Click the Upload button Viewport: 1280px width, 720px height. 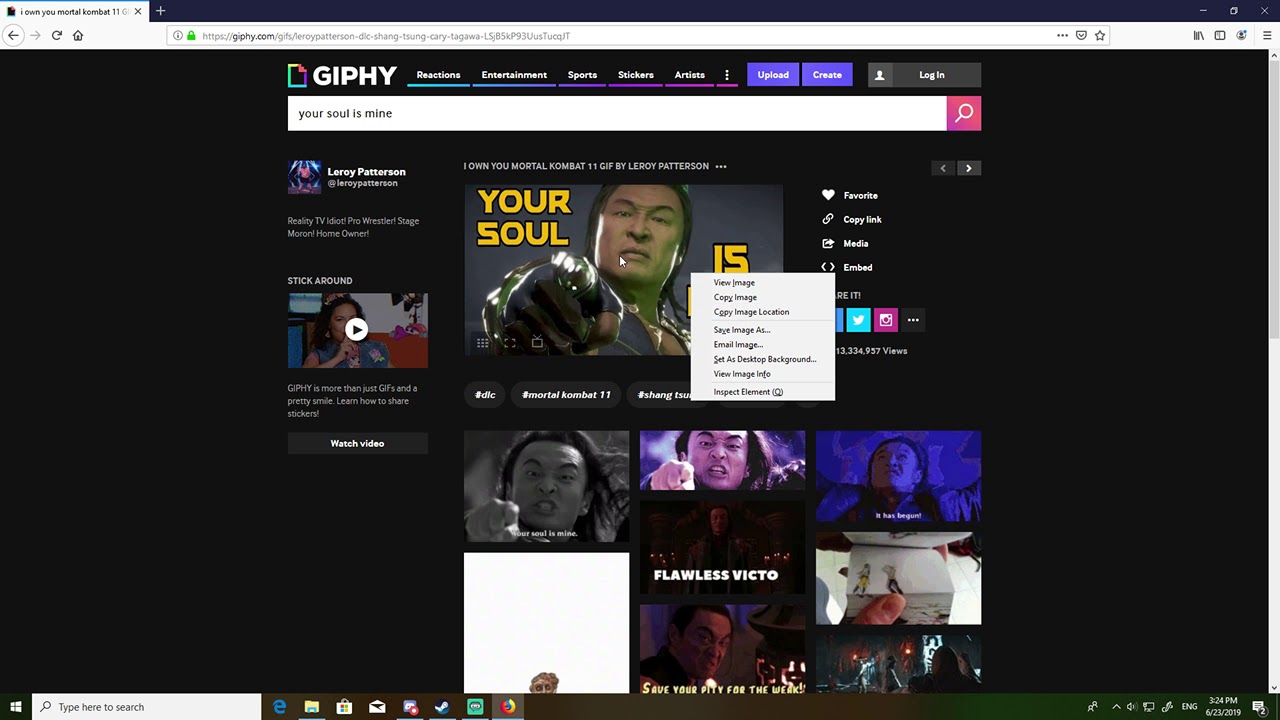773,75
